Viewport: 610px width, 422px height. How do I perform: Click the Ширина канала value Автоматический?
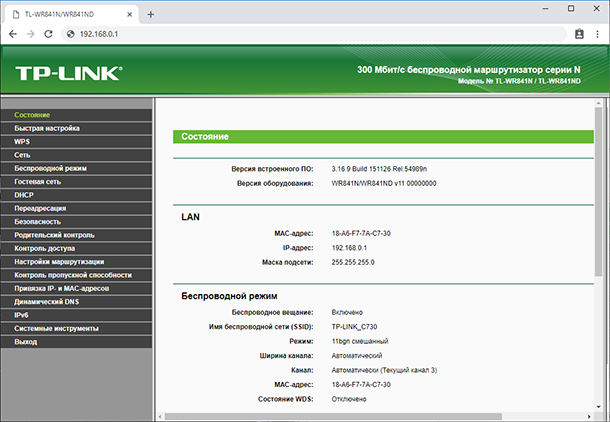coord(357,355)
